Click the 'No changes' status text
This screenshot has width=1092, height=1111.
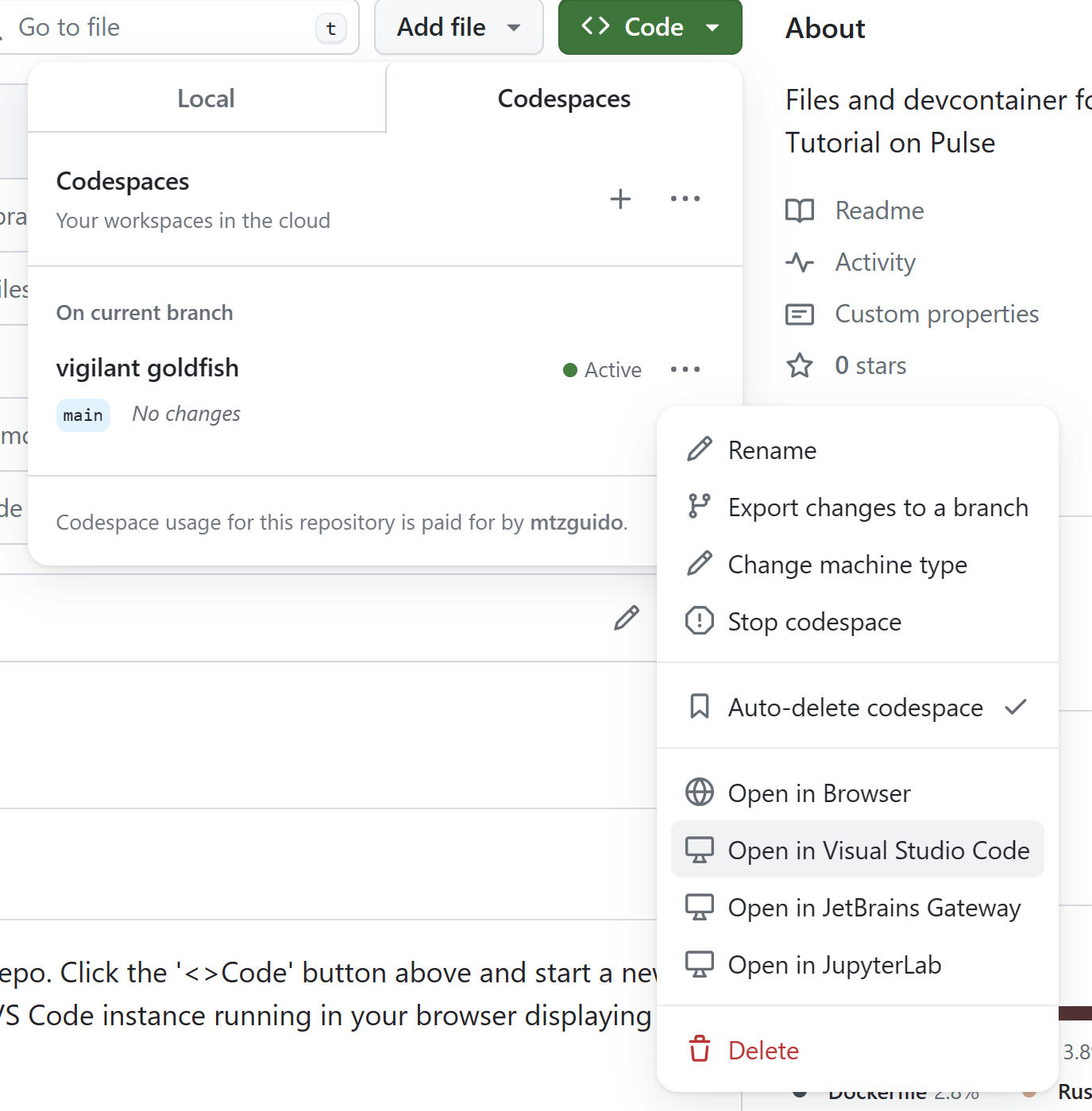click(x=187, y=414)
